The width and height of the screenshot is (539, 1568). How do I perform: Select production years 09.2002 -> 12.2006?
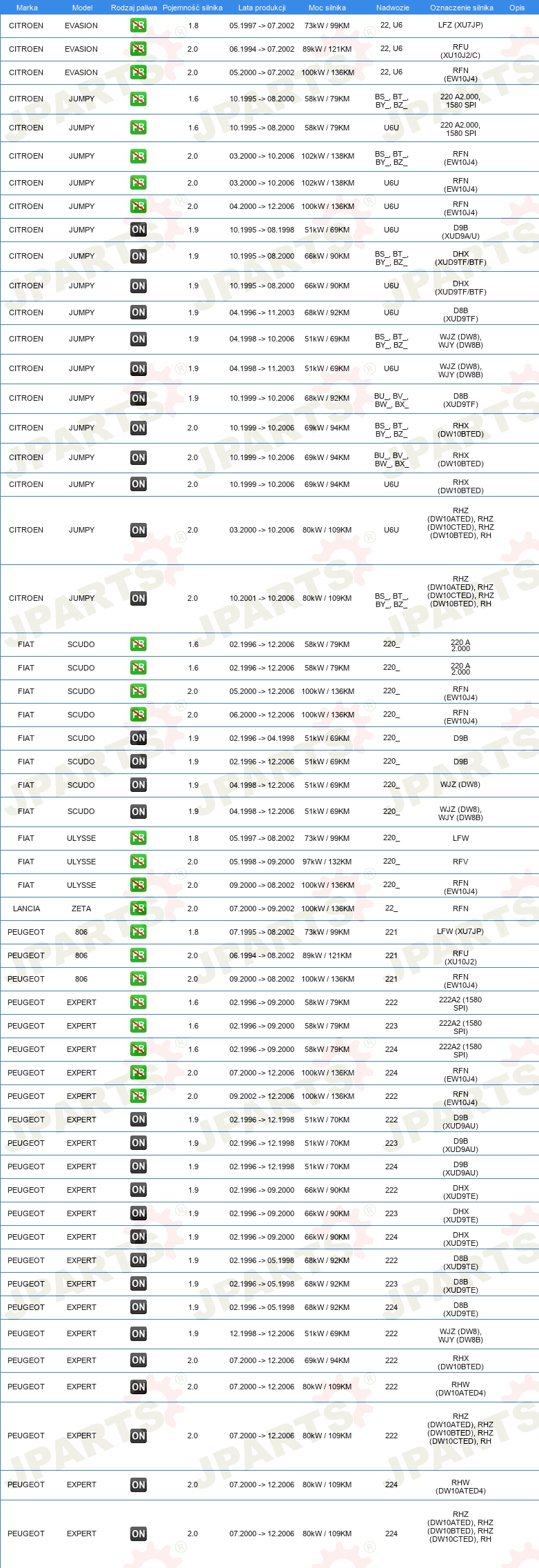coord(262,1096)
